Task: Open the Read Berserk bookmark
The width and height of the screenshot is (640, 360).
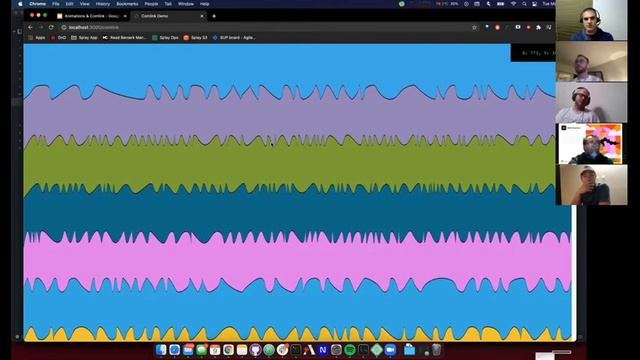Action: [124, 38]
